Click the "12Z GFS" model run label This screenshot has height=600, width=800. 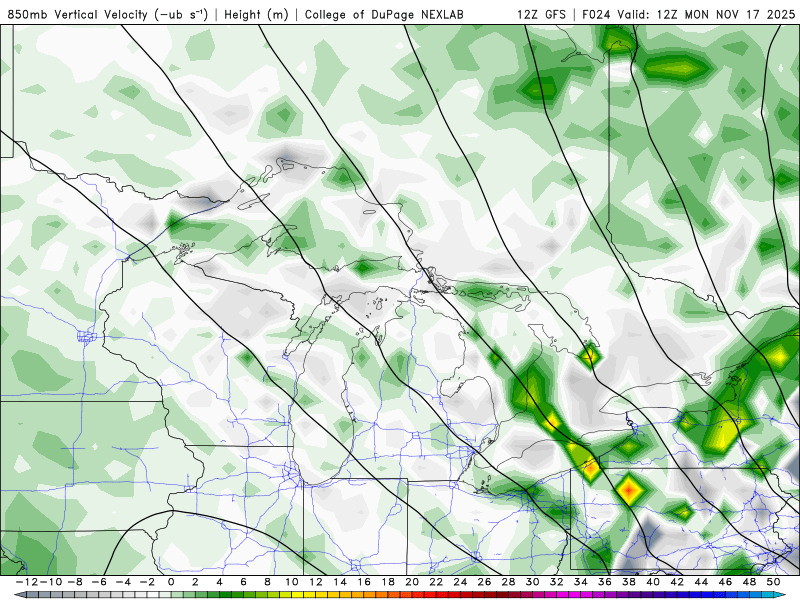(x=541, y=14)
